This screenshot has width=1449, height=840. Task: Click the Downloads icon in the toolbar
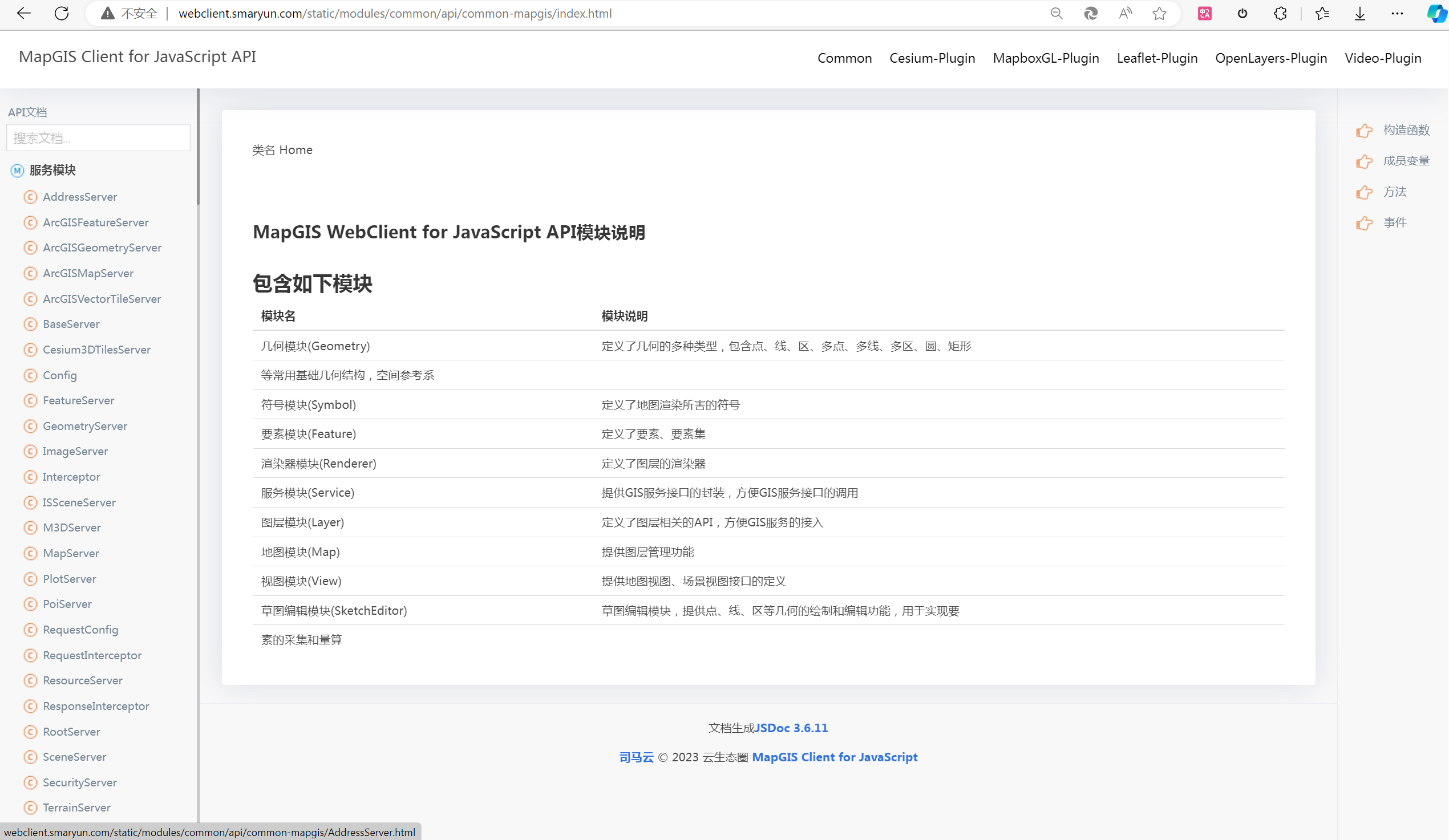tap(1359, 13)
